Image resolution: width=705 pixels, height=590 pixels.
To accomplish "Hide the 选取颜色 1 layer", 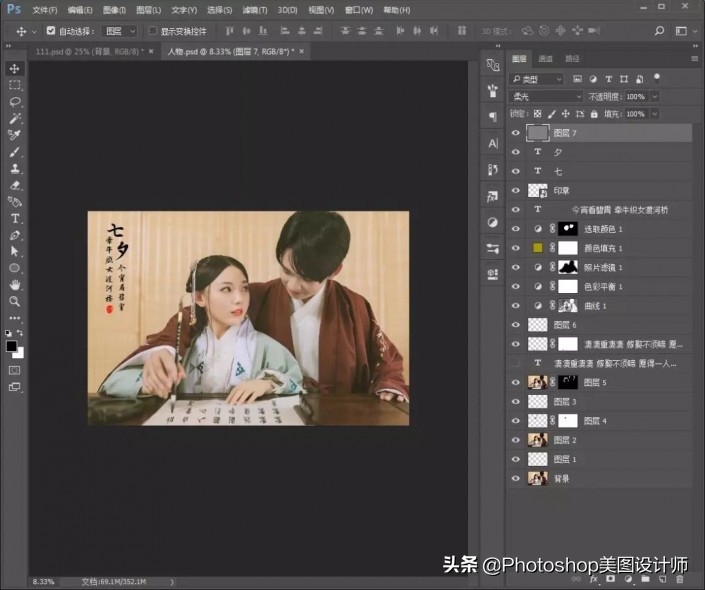I will 516,228.
